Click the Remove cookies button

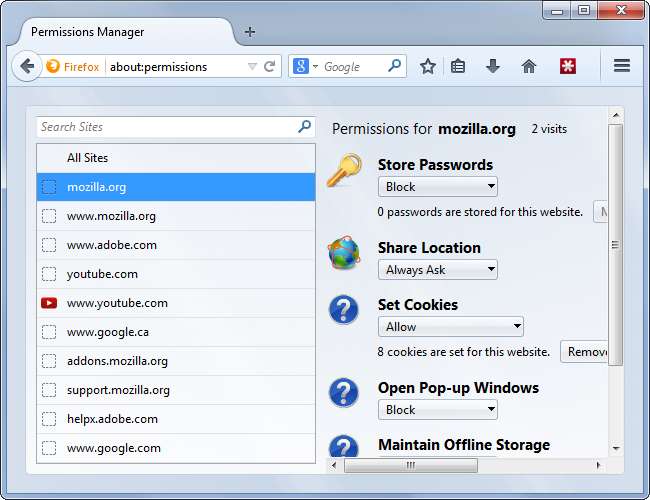[584, 352]
